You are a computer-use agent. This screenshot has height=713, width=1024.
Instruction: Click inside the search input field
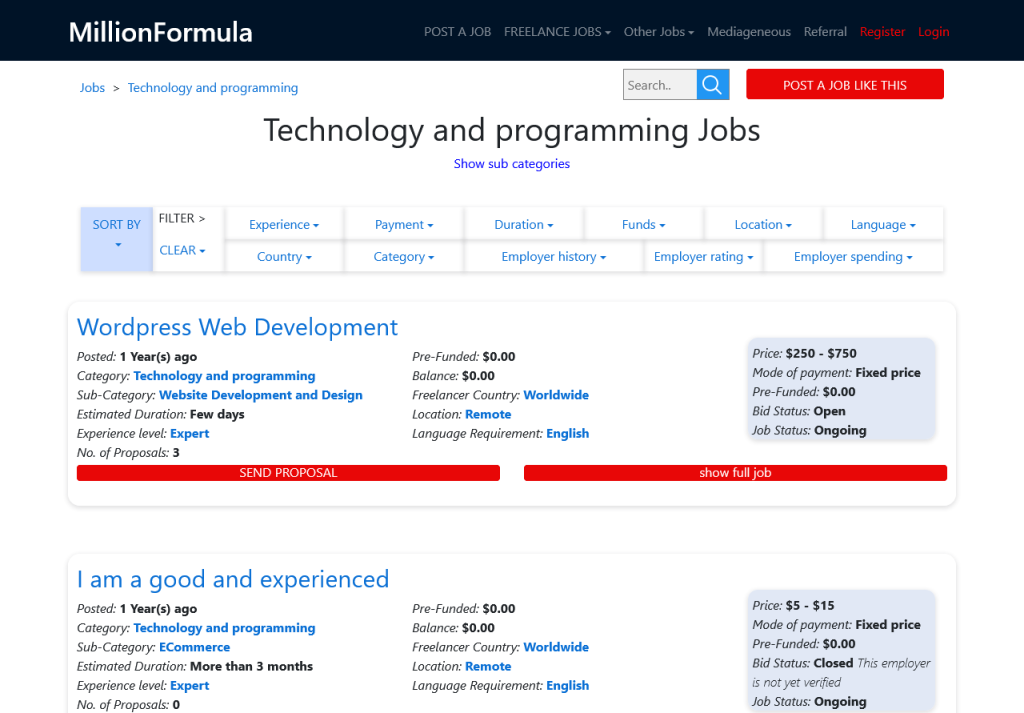pos(659,84)
